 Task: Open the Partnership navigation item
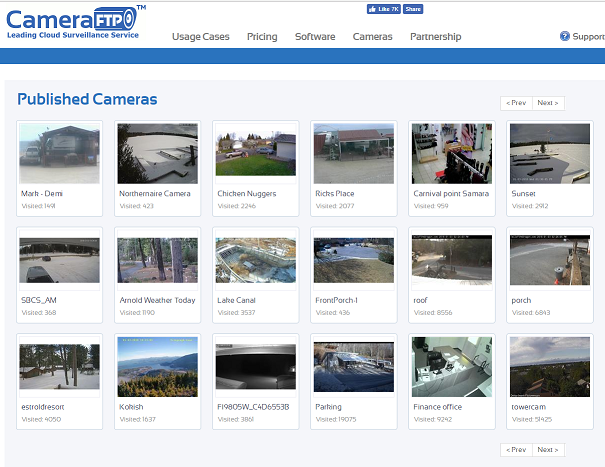click(x=435, y=37)
